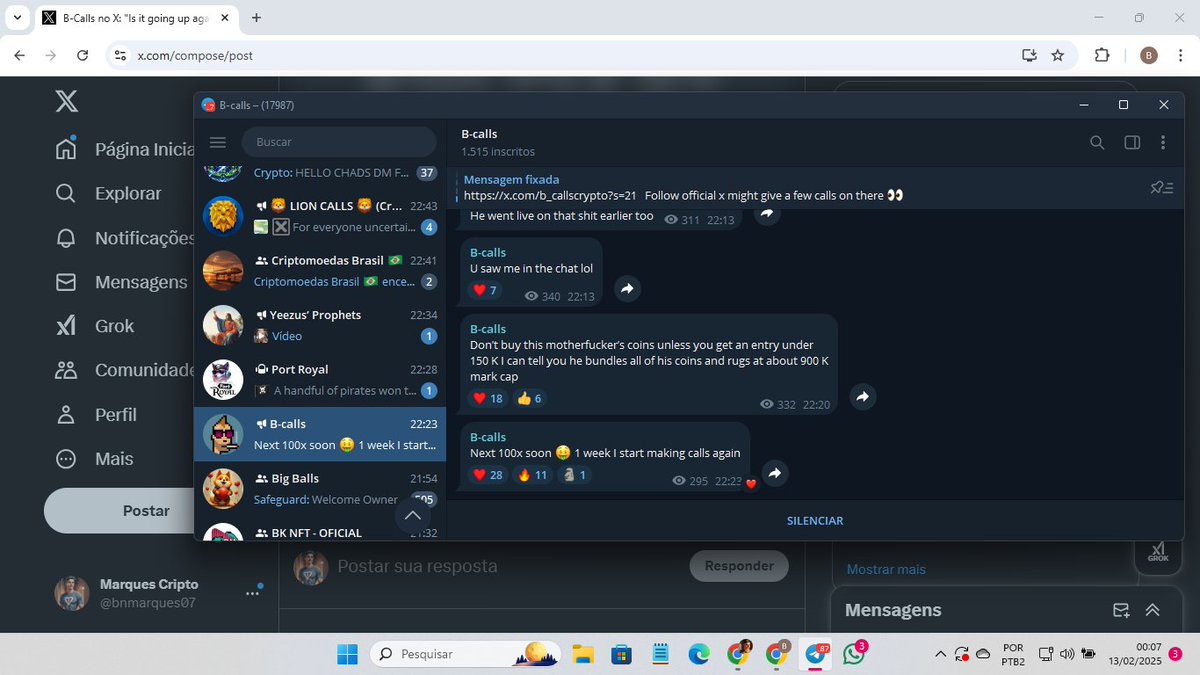
Task: Click the heart reaction with 18
Action: tap(488, 398)
